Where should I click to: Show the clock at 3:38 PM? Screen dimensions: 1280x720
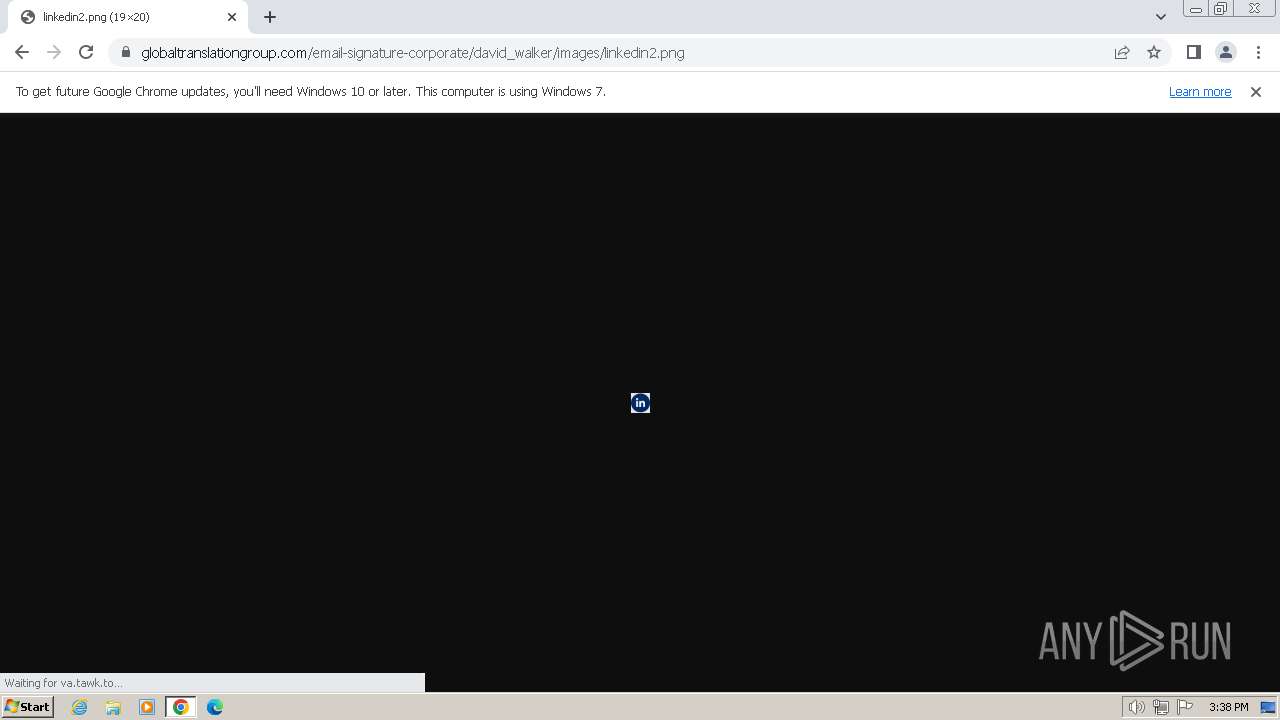(1228, 707)
